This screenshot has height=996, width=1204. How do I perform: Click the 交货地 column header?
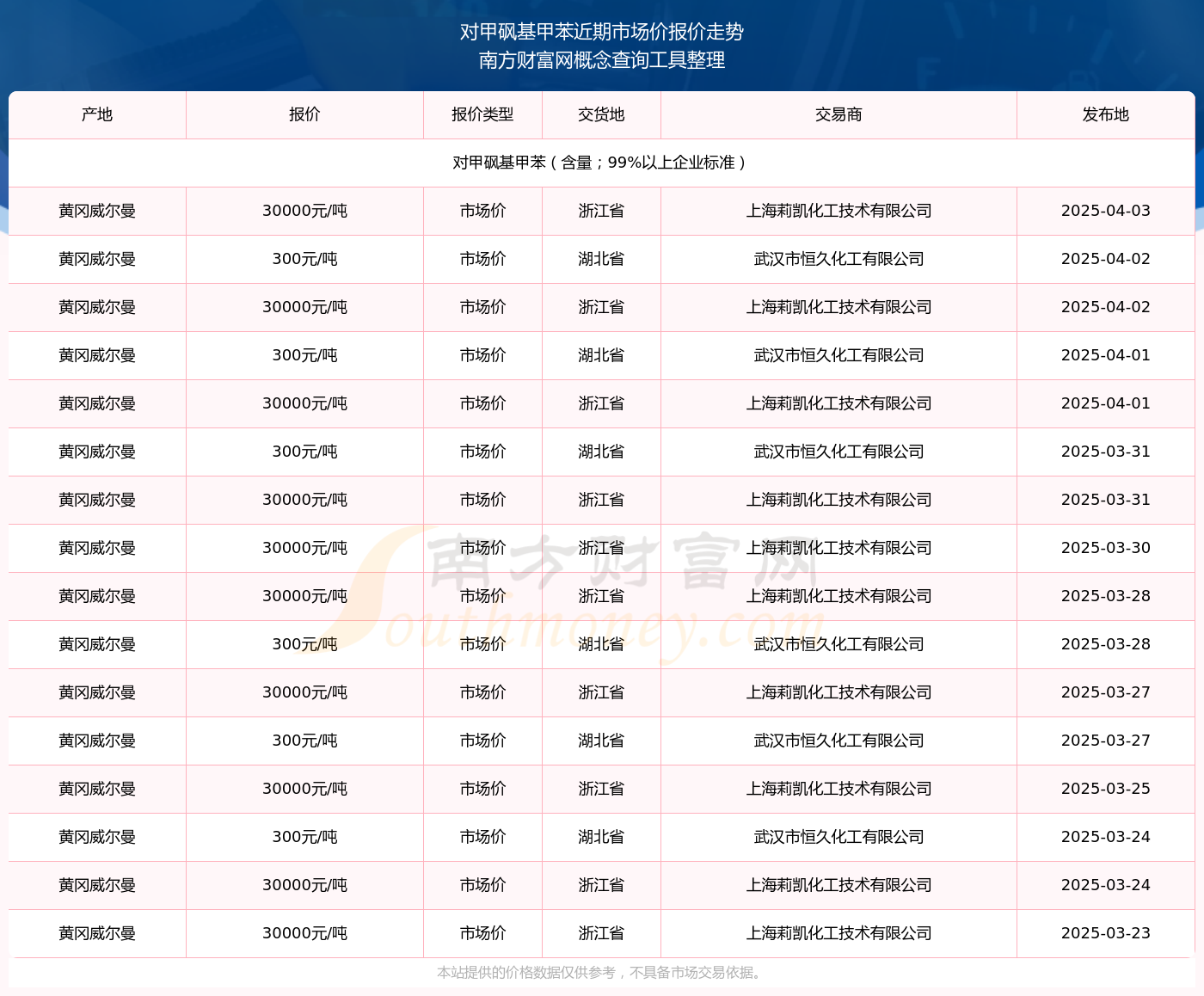click(x=601, y=114)
